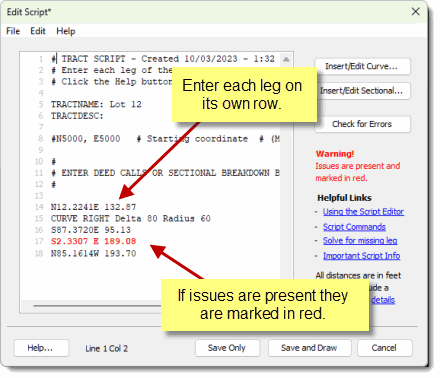Click the Line 1 Col 2 status text
440x378 pixels.
(106, 349)
